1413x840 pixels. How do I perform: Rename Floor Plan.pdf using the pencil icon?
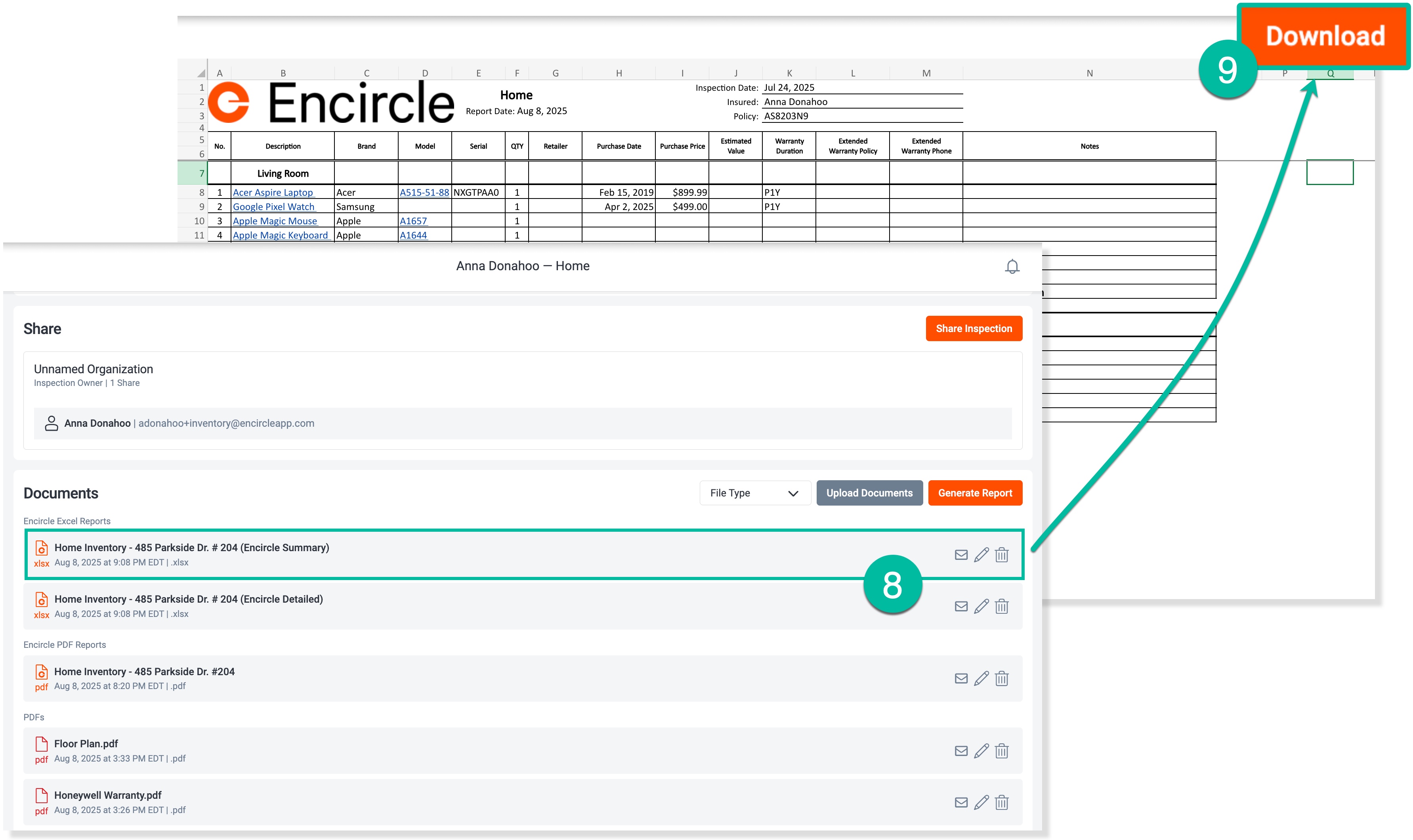coord(982,750)
